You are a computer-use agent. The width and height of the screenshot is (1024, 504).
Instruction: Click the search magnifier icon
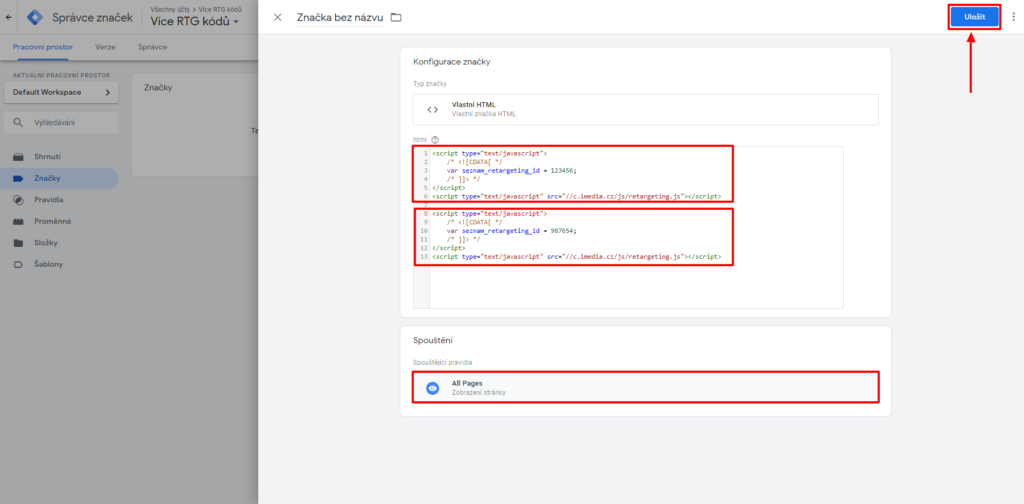point(18,123)
